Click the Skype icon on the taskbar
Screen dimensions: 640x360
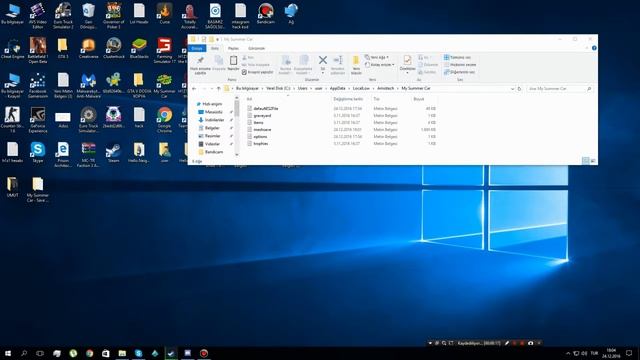[138, 353]
